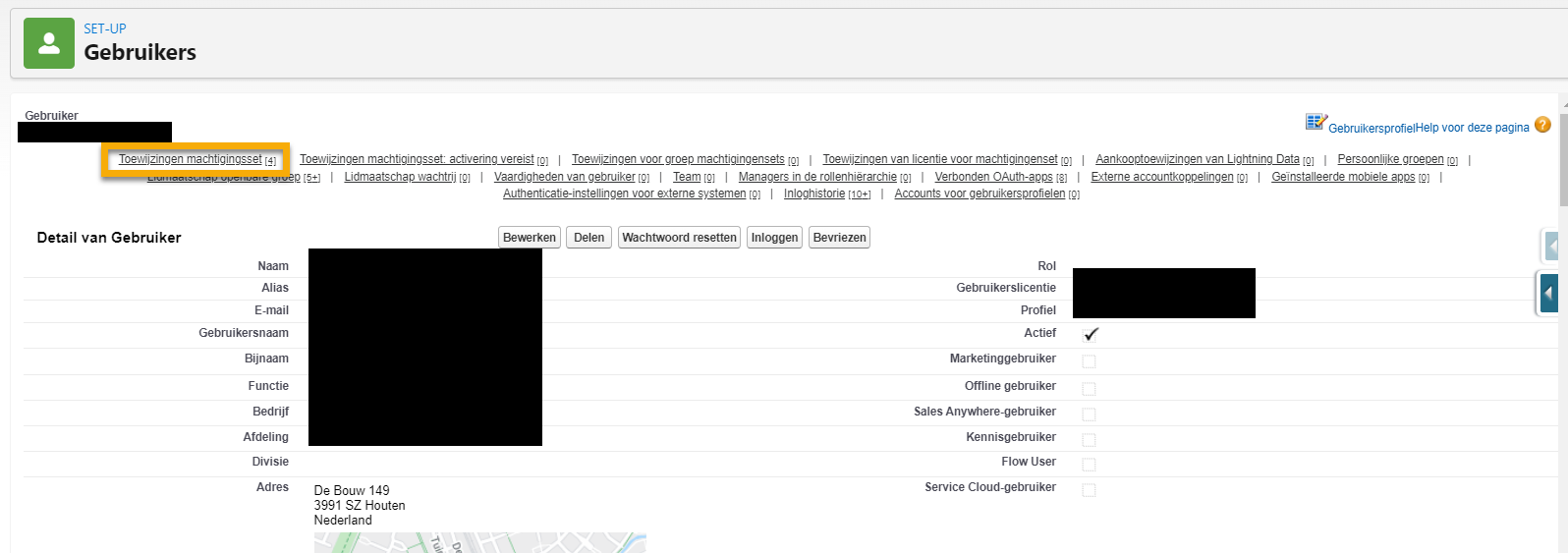This screenshot has height=553, width=1568.
Task: Click the orange help question mark icon
Action: (1542, 125)
